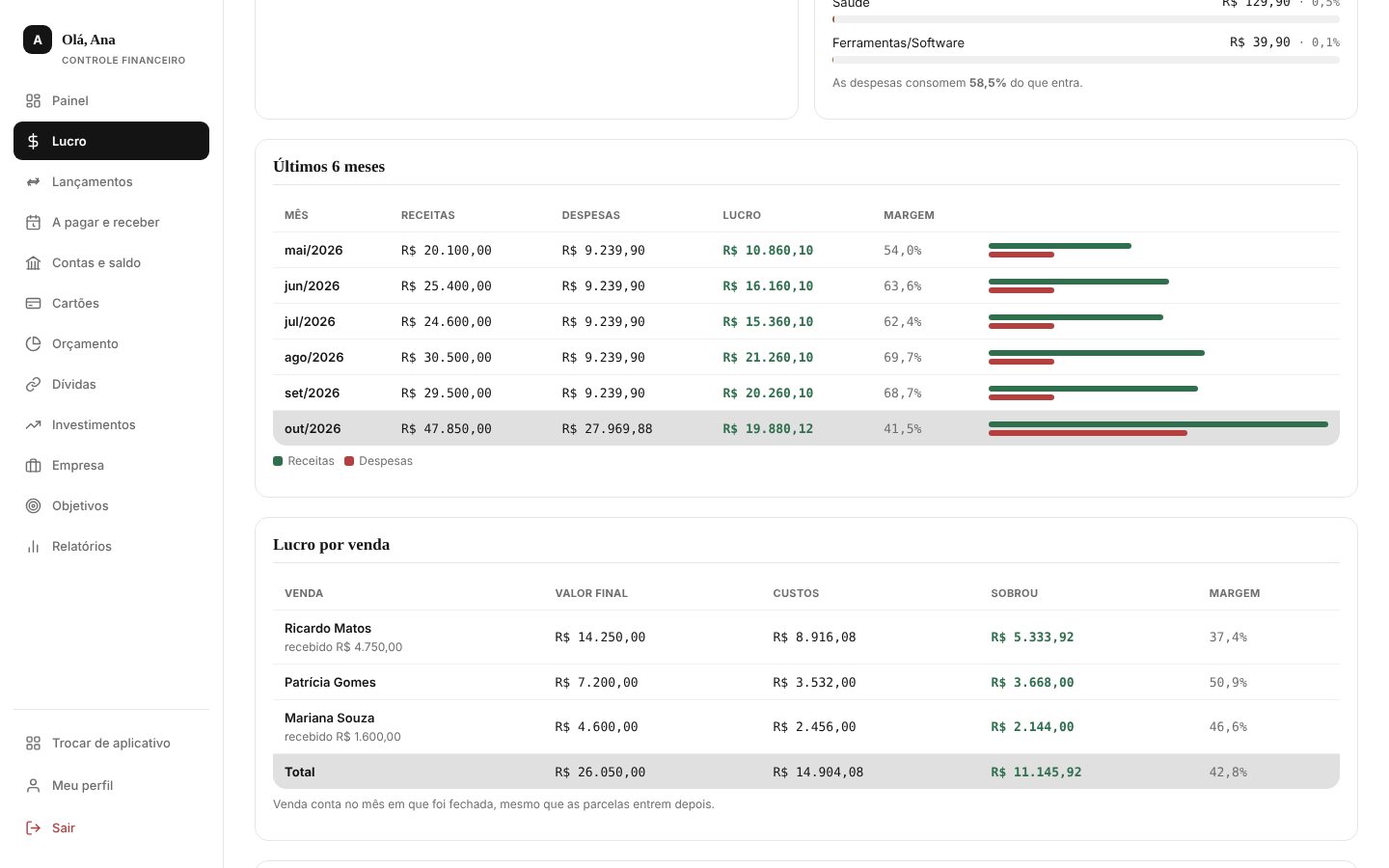Open the Empresa briefcase icon
Screen dimensions: 1389x868
[x=33, y=465]
